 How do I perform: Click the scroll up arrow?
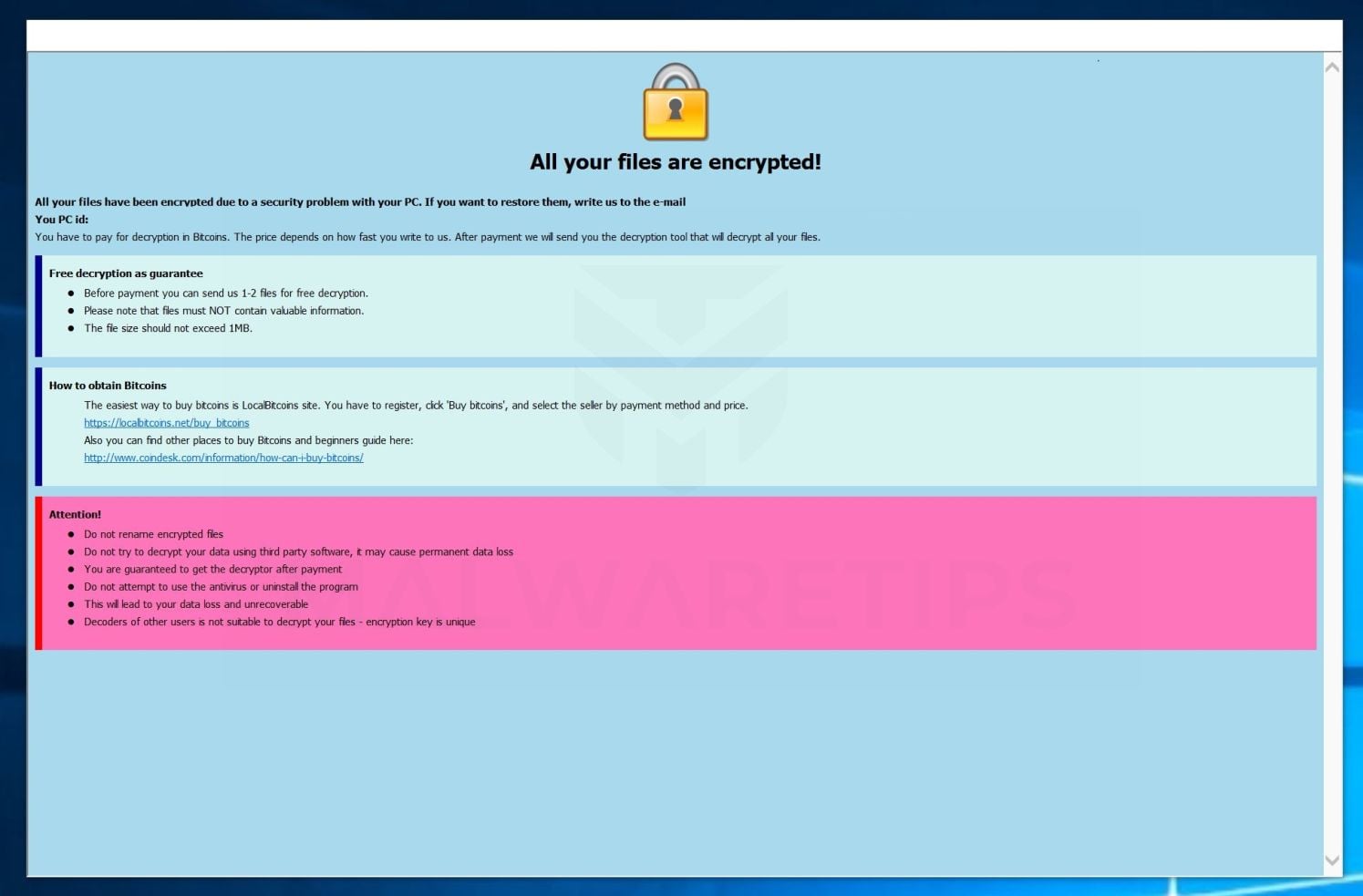click(x=1332, y=67)
